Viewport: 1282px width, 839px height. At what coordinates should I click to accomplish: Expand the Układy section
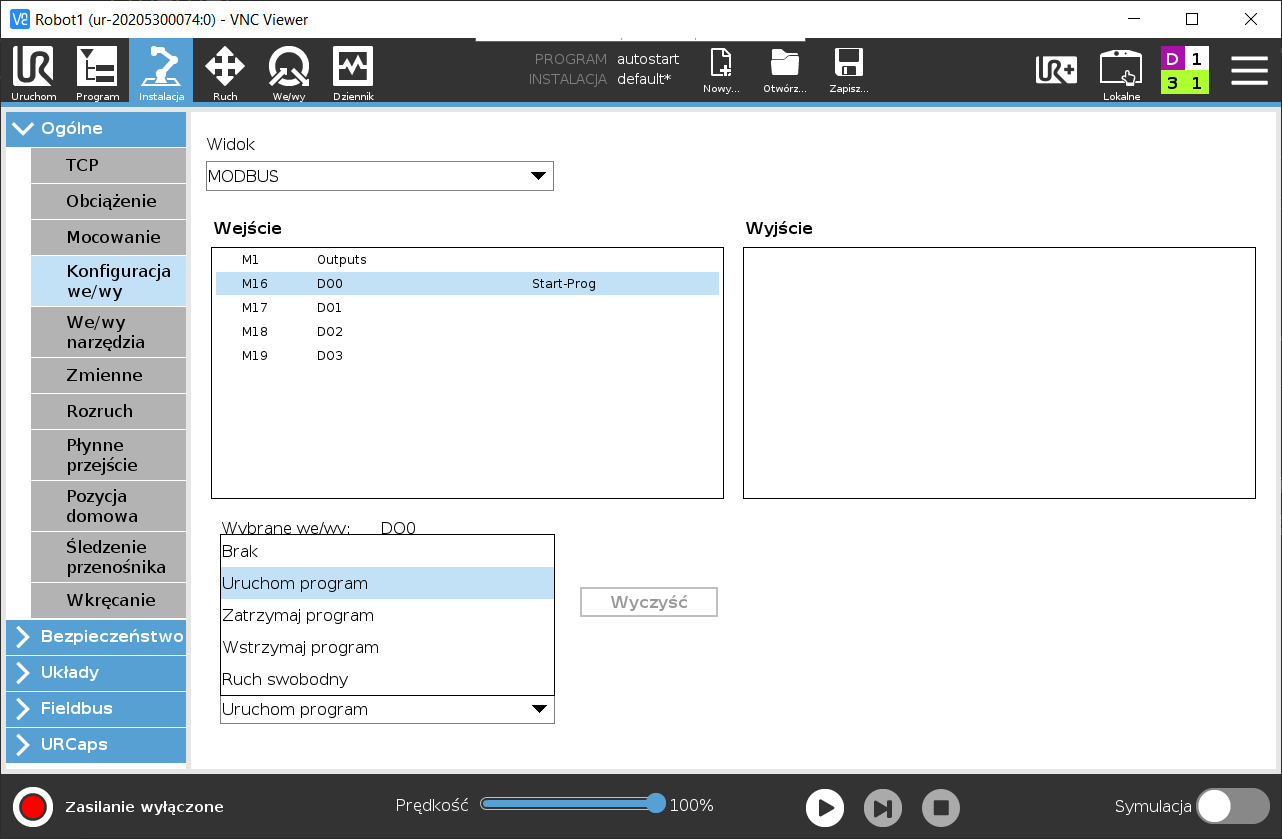click(x=96, y=672)
